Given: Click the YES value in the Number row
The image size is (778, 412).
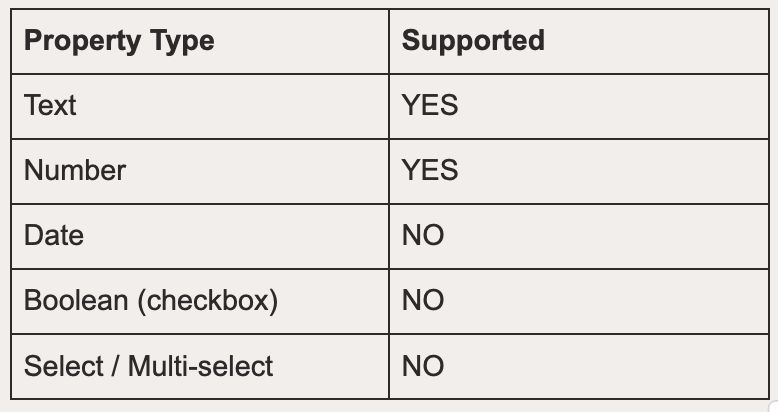Looking at the screenshot, I should tap(430, 170).
